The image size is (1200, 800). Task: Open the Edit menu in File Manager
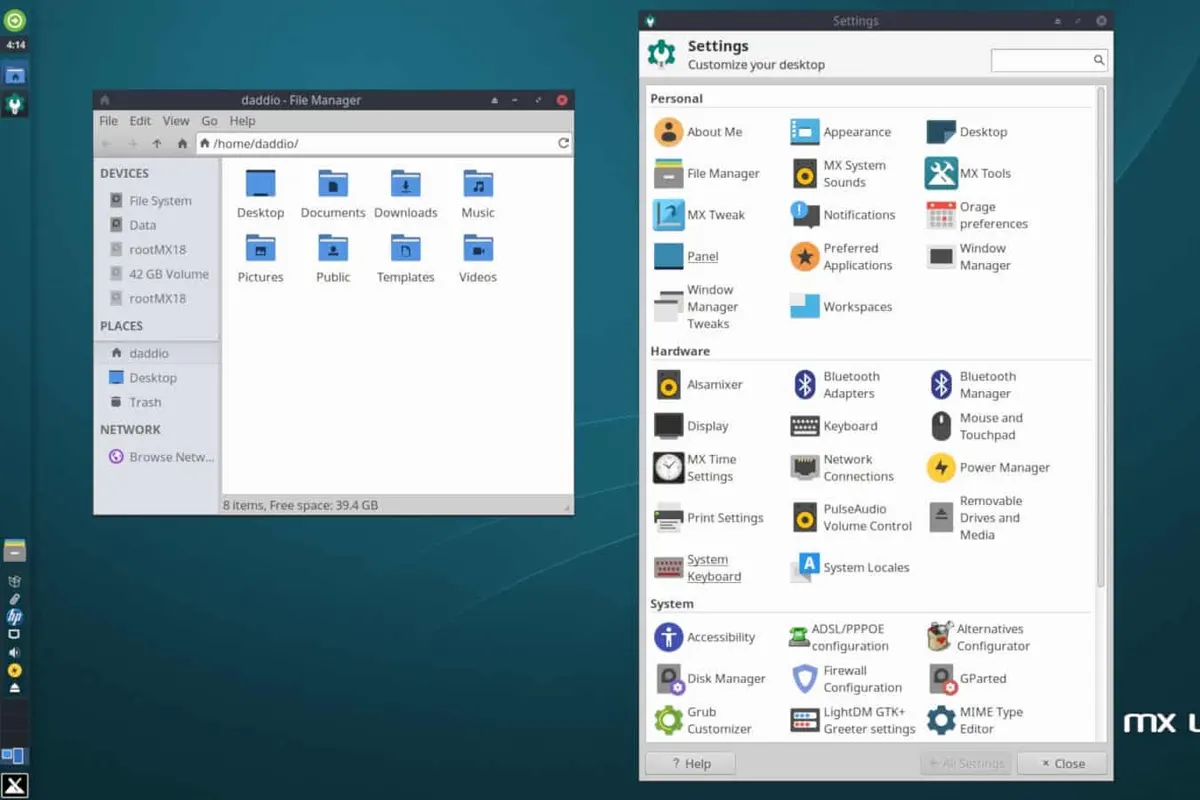(140, 121)
